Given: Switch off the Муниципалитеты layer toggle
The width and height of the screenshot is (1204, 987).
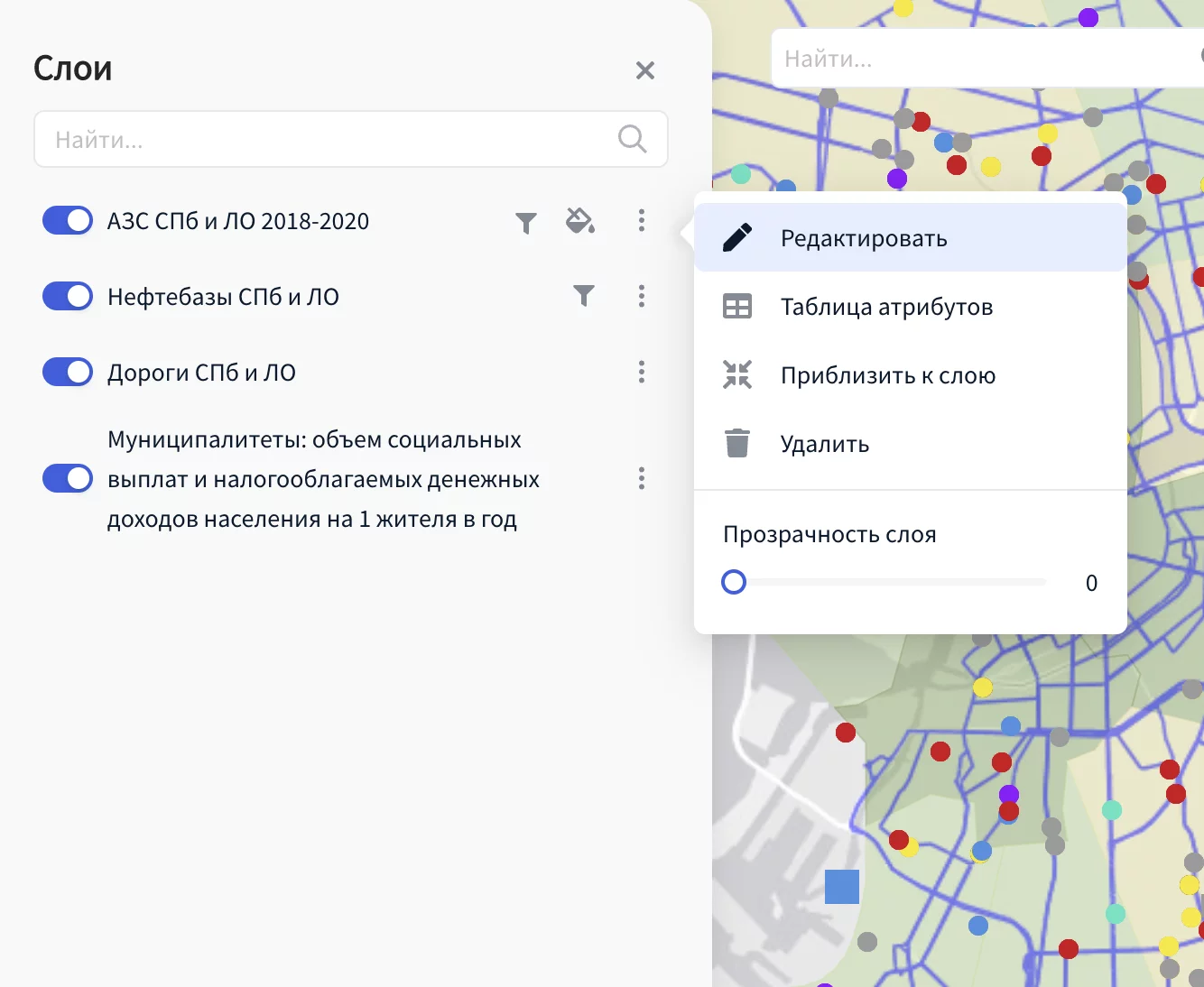Looking at the screenshot, I should click(x=68, y=478).
